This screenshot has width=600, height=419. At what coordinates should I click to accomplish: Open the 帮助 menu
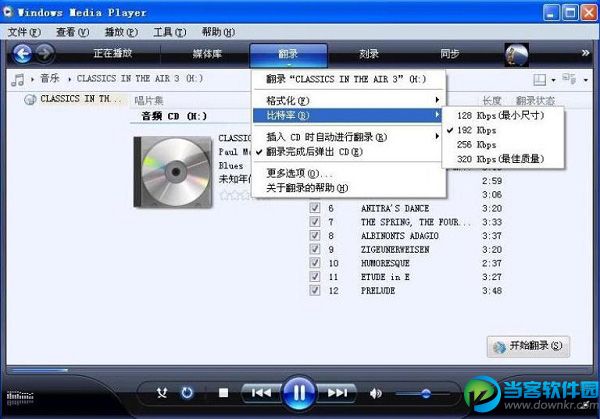click(218, 32)
